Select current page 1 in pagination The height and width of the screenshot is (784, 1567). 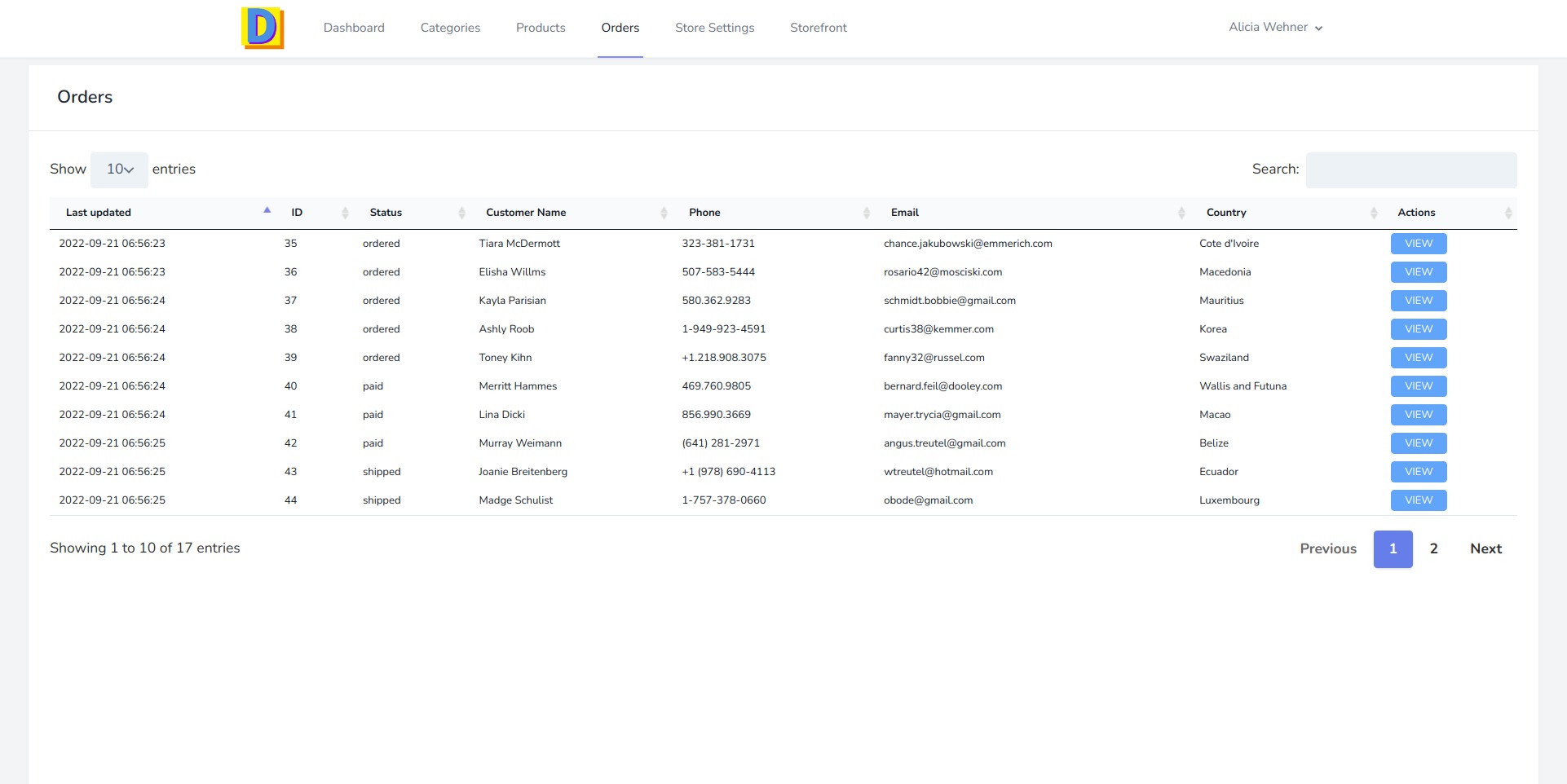pyautogui.click(x=1393, y=549)
